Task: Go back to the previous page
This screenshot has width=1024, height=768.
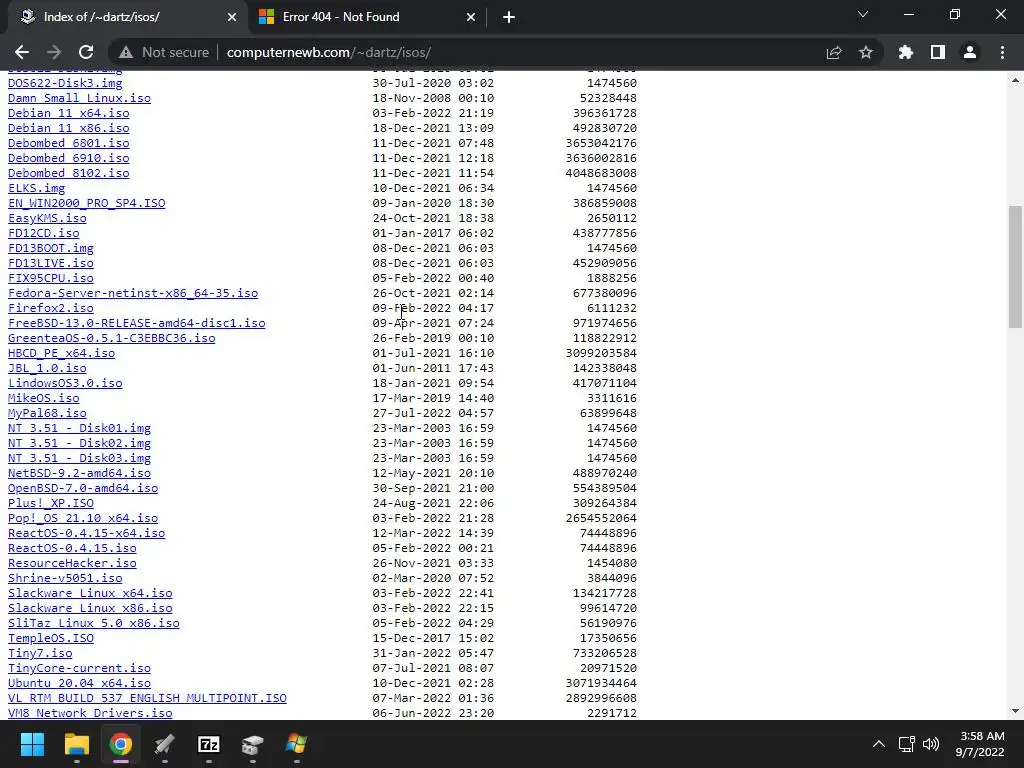Action: pos(22,52)
